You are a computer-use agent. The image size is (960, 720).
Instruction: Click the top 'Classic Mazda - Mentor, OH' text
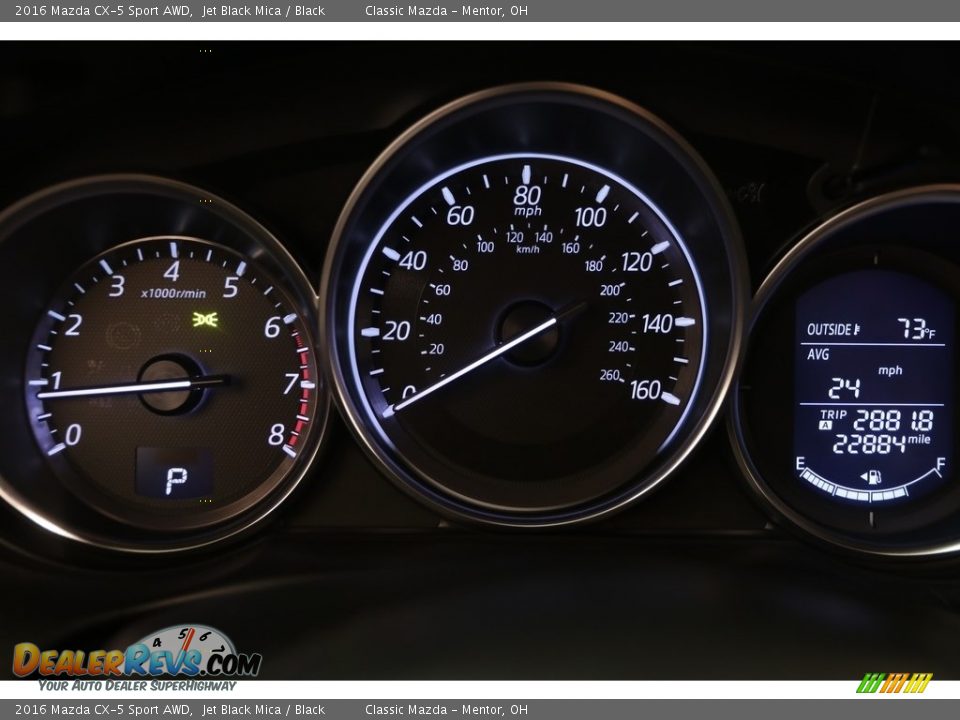(446, 11)
